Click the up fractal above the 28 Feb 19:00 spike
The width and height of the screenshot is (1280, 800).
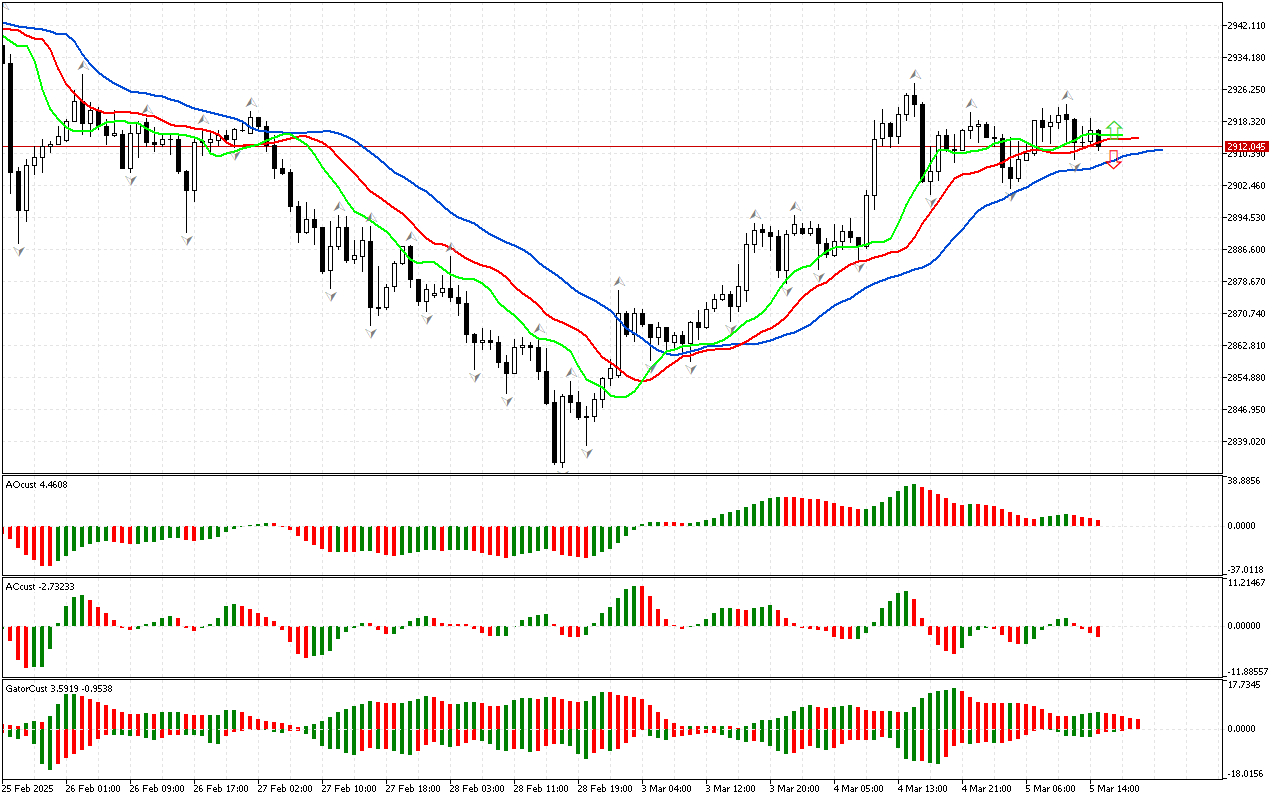click(620, 282)
